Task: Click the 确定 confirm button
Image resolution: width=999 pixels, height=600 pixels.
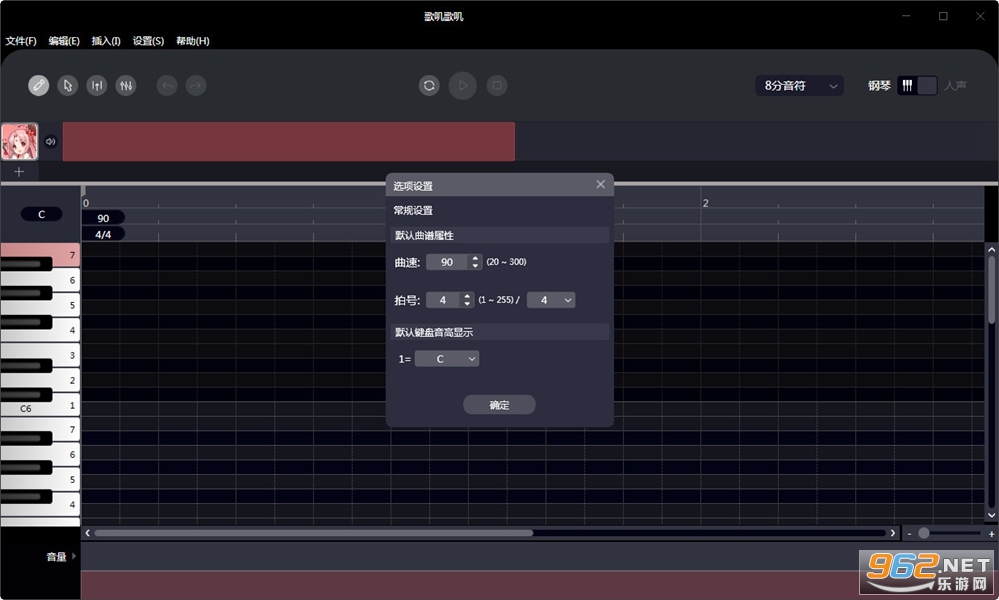Action: [500, 405]
